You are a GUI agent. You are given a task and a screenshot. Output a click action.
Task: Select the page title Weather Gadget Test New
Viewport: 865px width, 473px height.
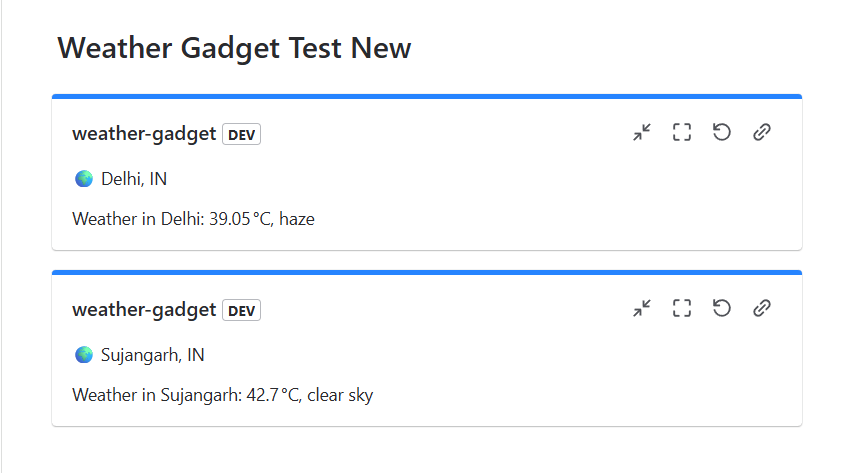click(234, 47)
